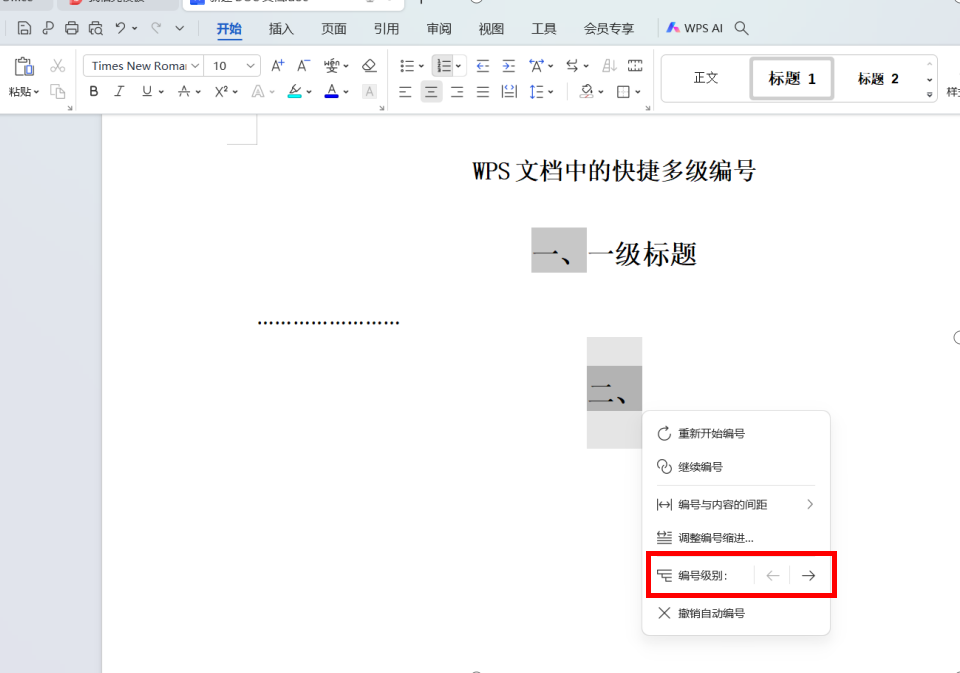Toggle Italic formatting
The image size is (960, 673).
click(x=119, y=92)
